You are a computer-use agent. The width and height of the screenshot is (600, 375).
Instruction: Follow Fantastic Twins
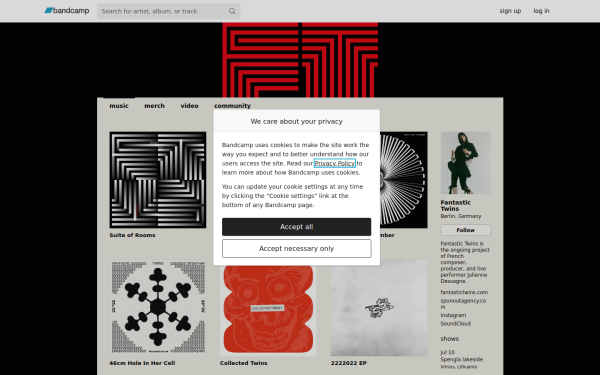pyautogui.click(x=465, y=230)
